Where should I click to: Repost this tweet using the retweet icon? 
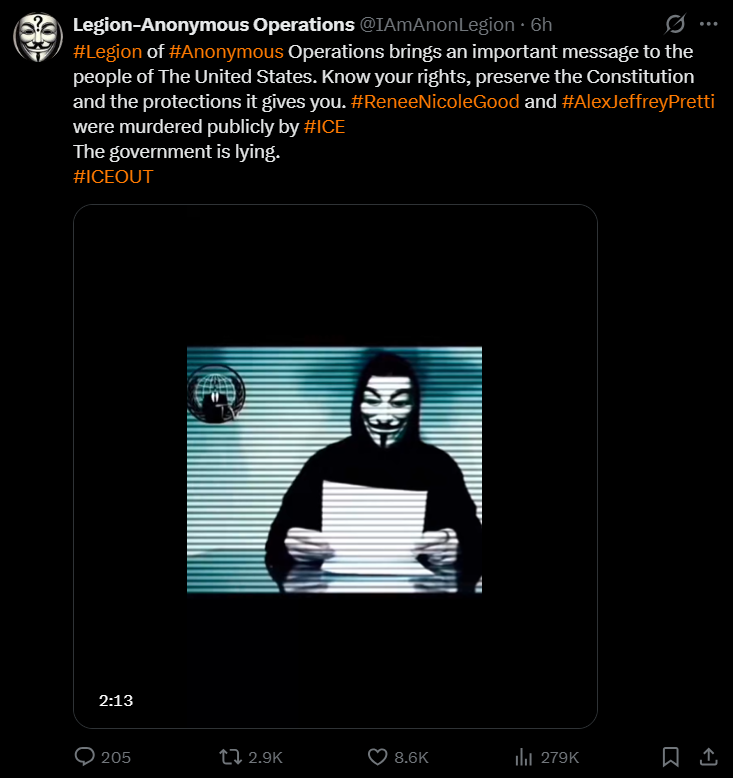click(230, 757)
